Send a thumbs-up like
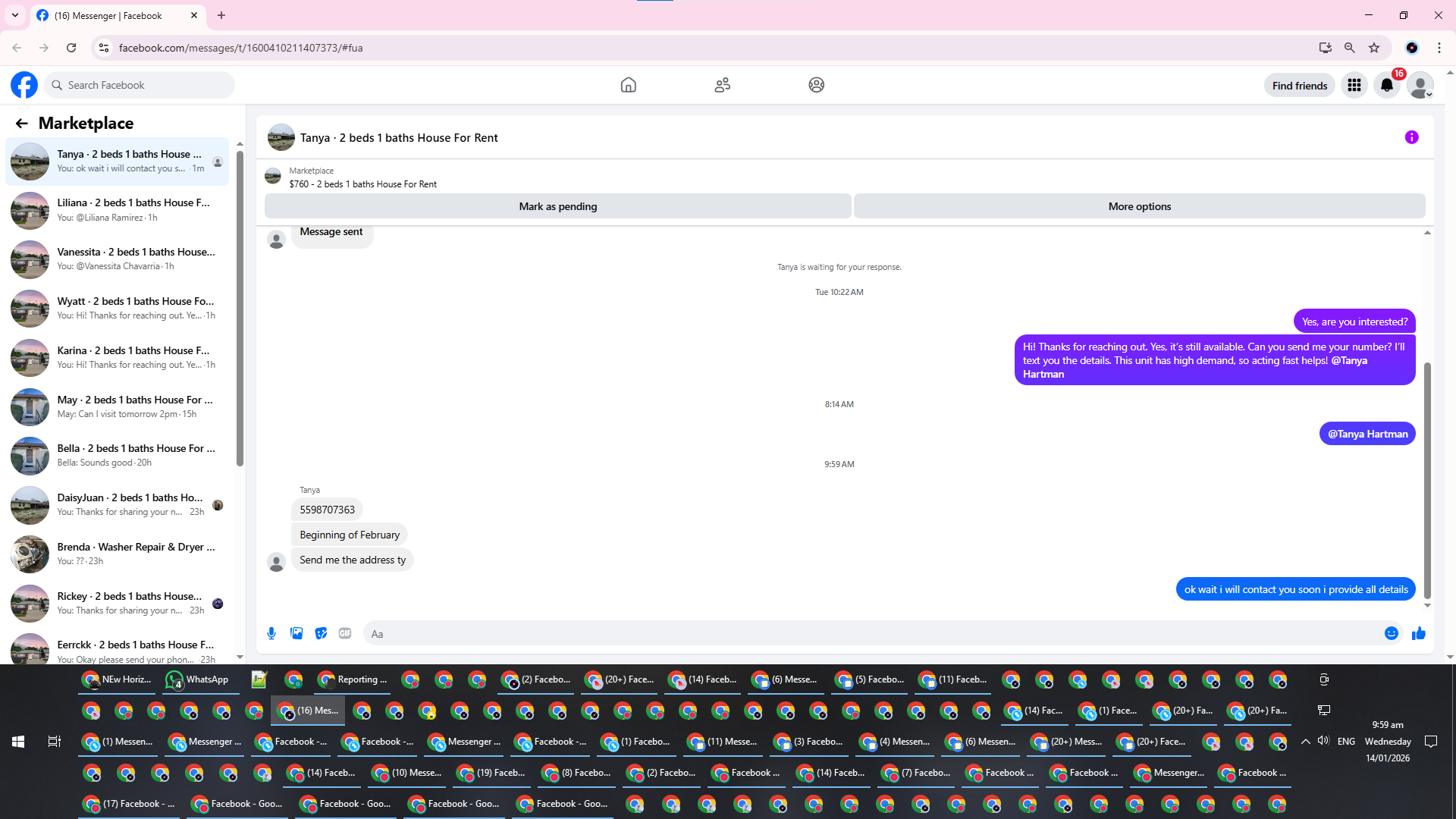The width and height of the screenshot is (1456, 819). click(1418, 633)
